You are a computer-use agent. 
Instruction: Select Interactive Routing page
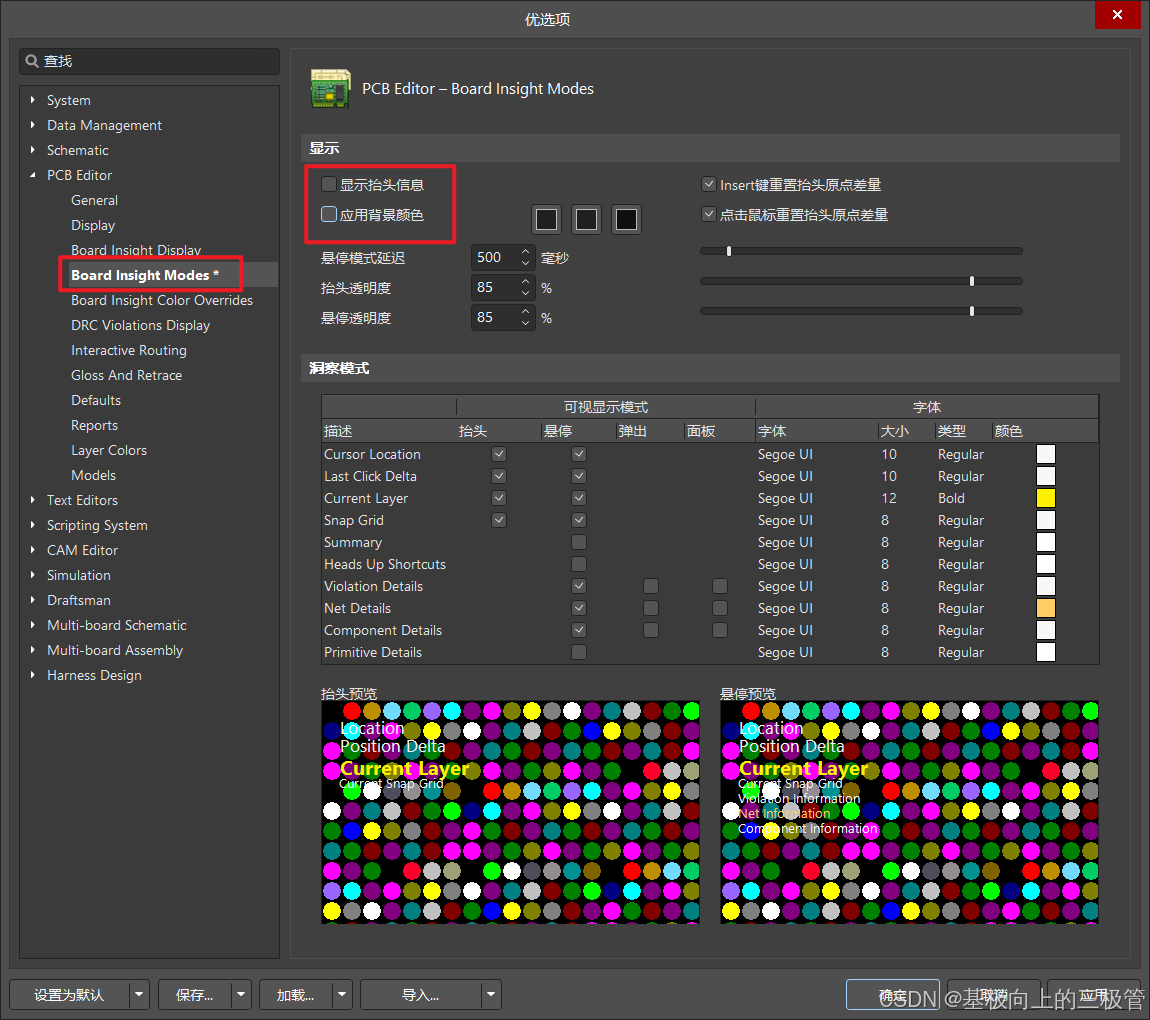129,351
